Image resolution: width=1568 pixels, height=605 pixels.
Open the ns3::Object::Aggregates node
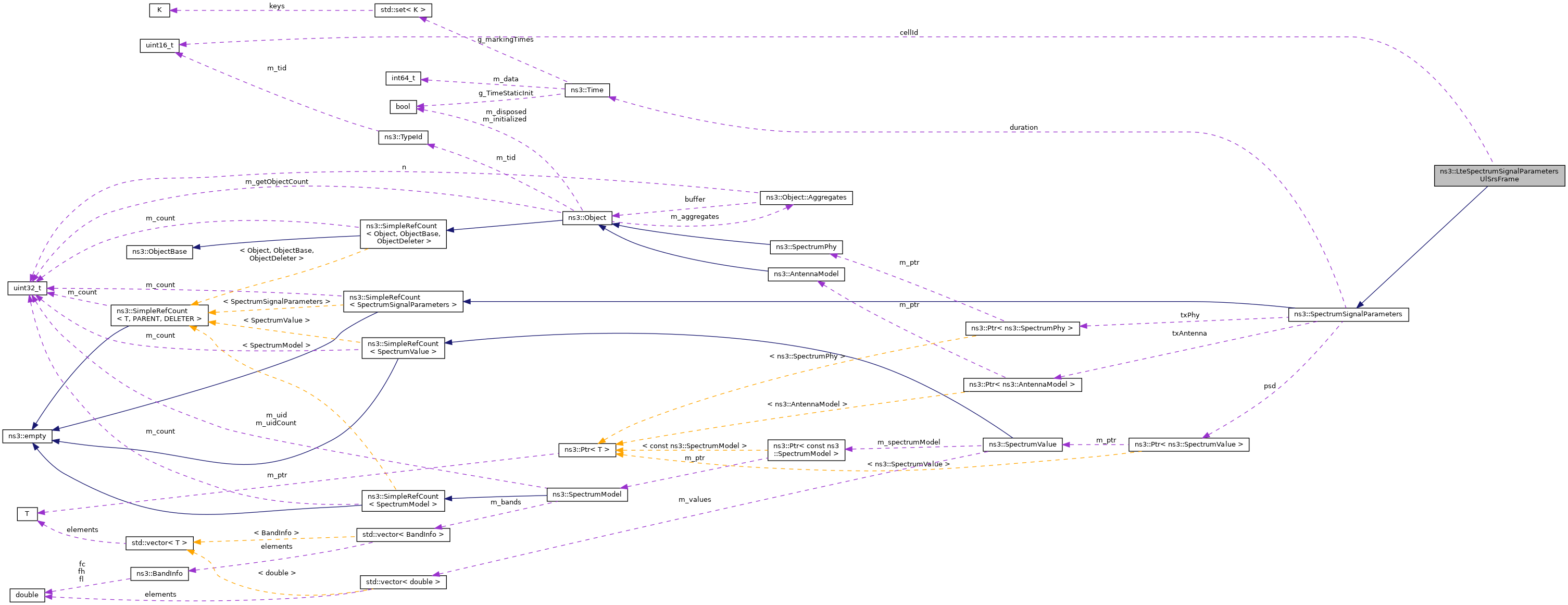[806, 197]
